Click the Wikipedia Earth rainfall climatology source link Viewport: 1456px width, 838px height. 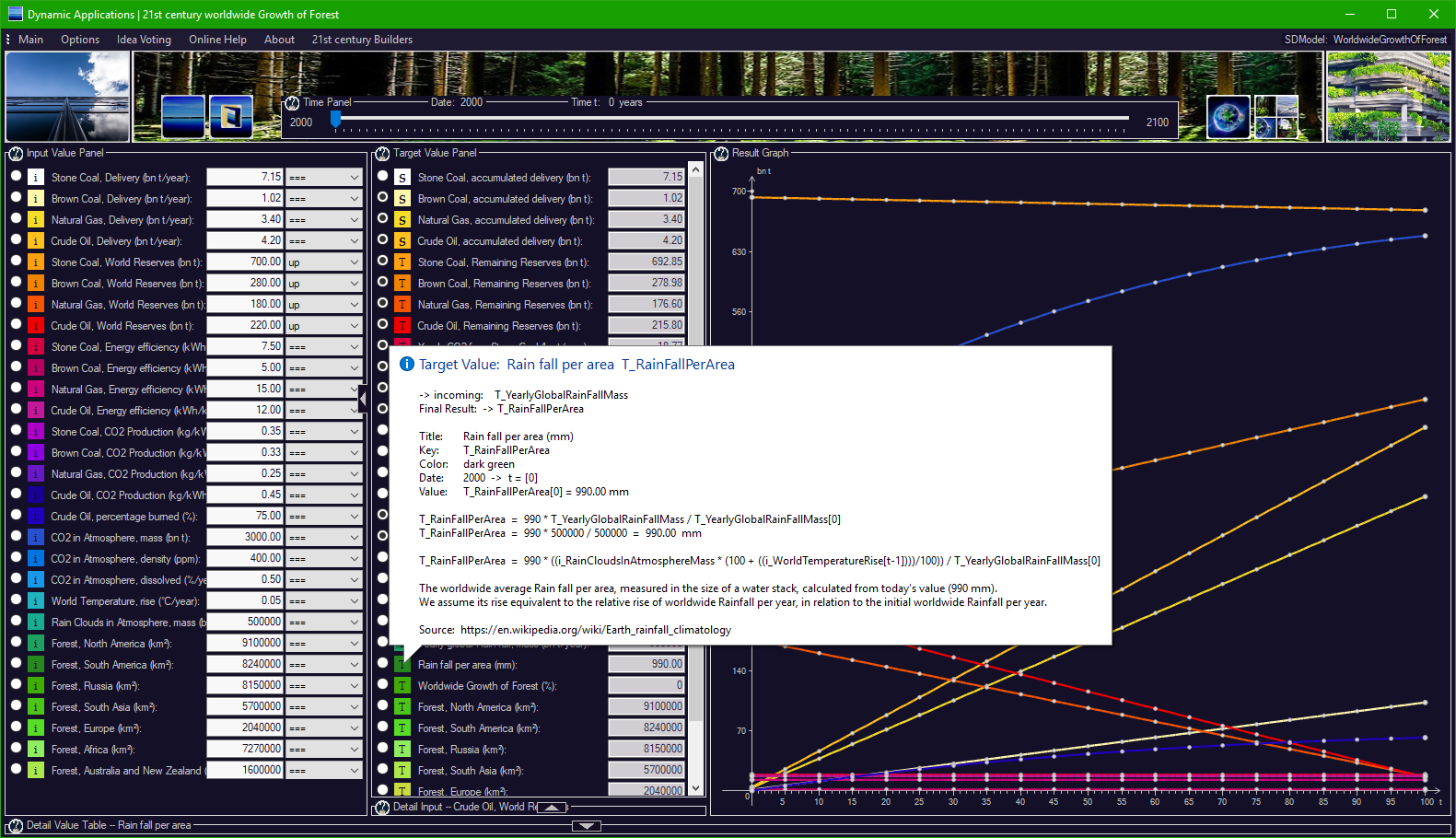tap(596, 630)
